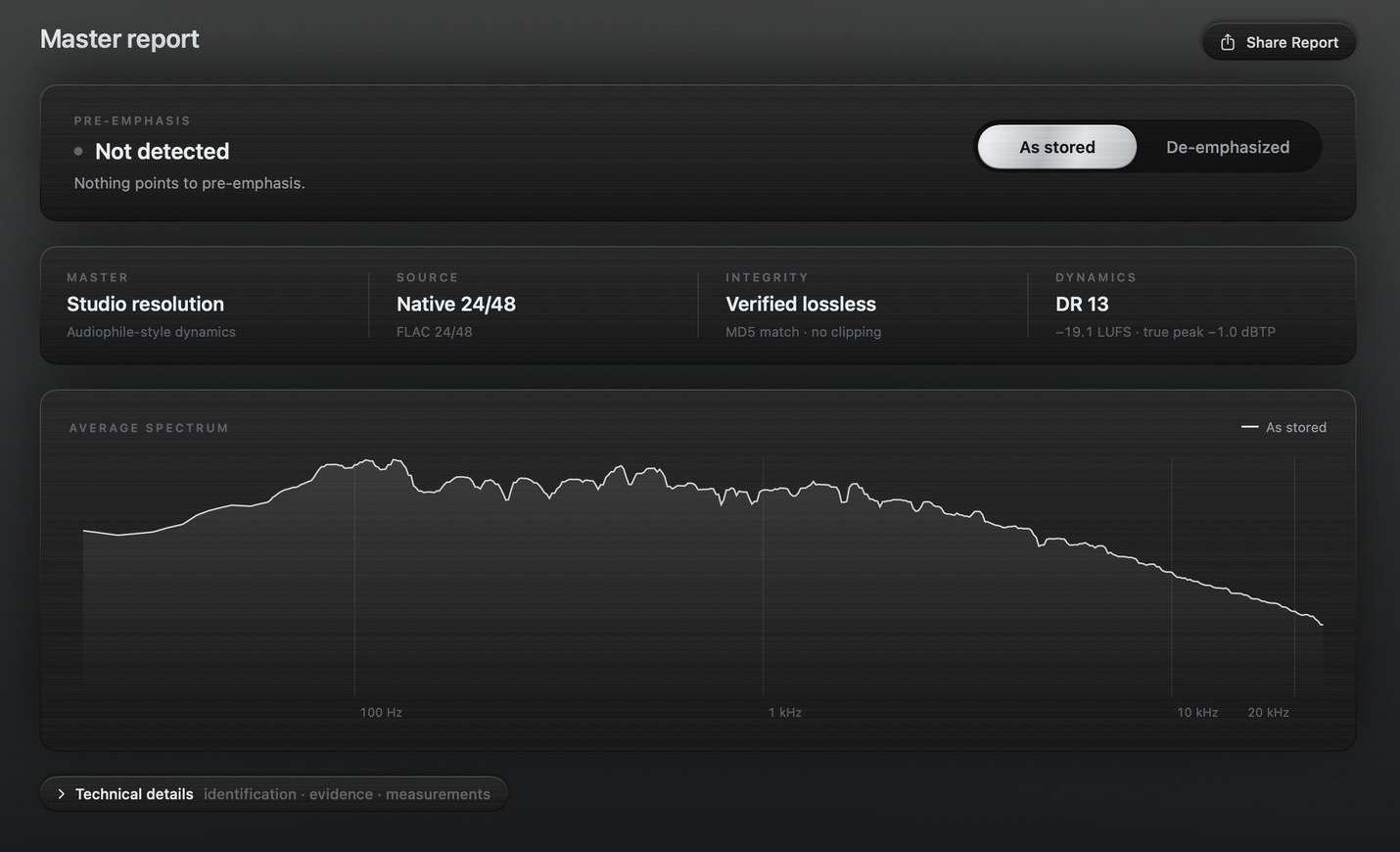The width and height of the screenshot is (1400, 852).
Task: Click the As stored legend entry
Action: point(1283,427)
